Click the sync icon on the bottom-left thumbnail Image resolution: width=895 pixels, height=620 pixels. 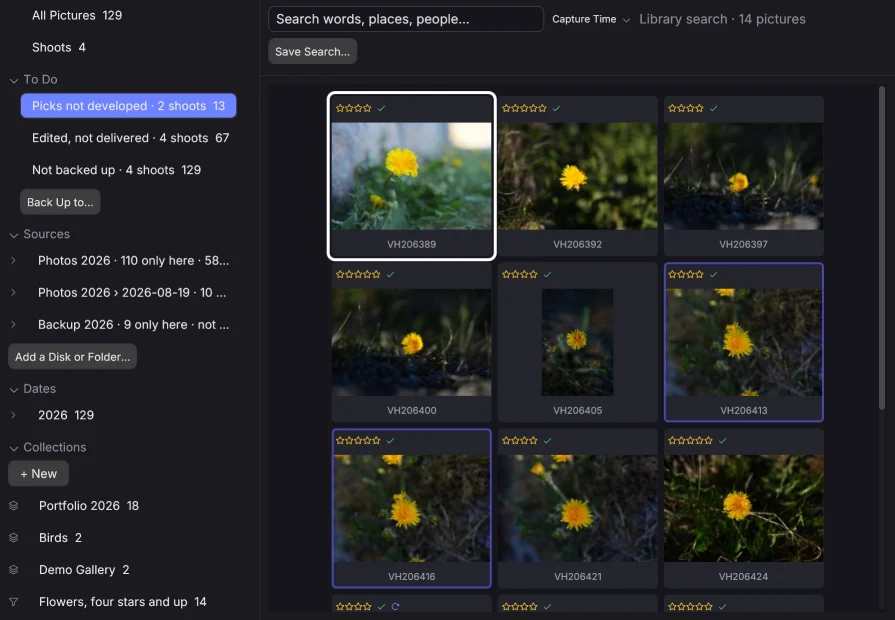[x=396, y=606]
